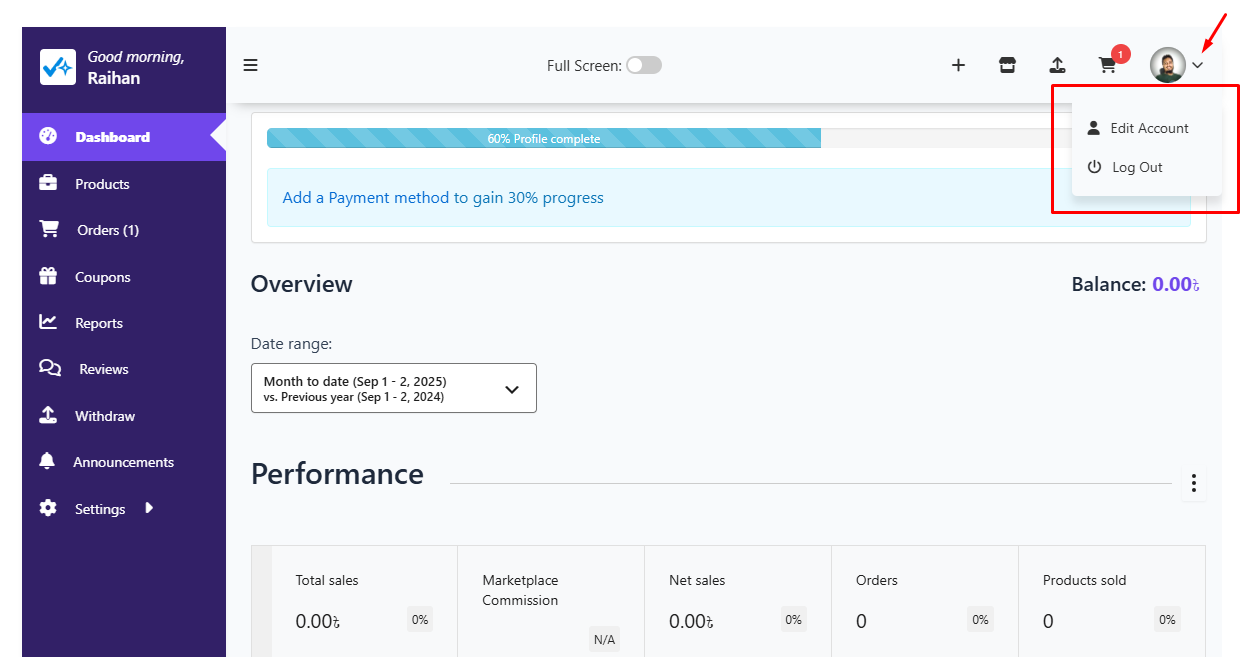Click the Dashboard gauge icon
Viewport: 1248px width, 657px height.
[x=48, y=136]
